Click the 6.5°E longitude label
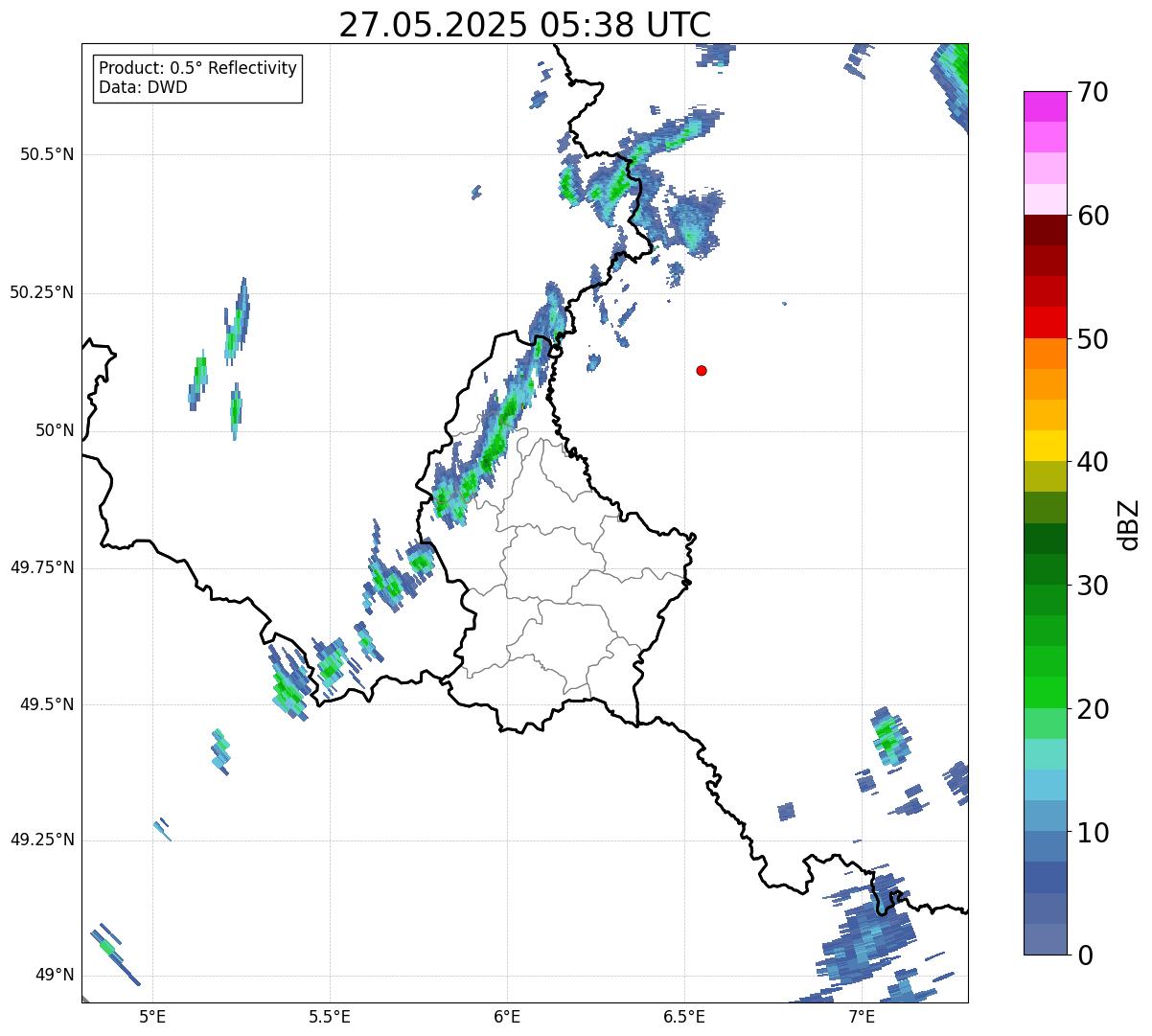The width and height of the screenshot is (1152, 1036). [684, 1017]
